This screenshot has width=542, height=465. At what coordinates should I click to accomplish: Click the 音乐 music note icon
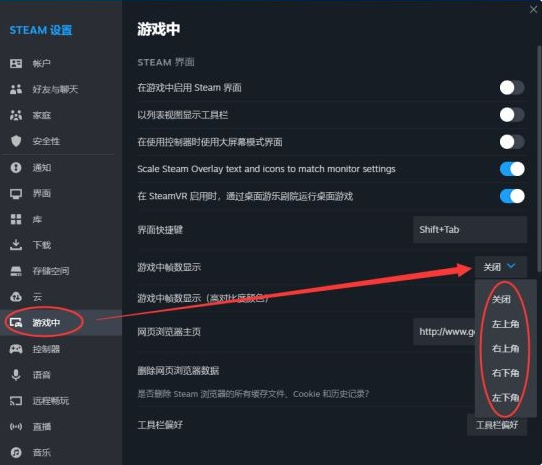pyautogui.click(x=16, y=452)
